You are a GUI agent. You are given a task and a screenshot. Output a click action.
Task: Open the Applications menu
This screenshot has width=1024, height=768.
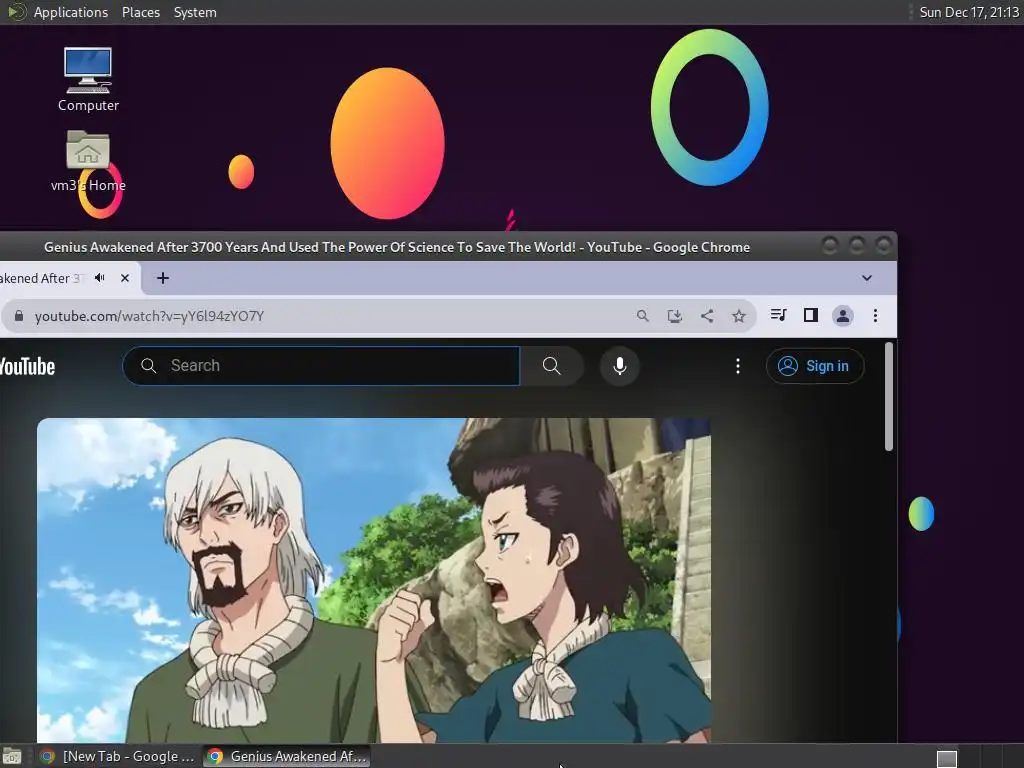point(71,12)
